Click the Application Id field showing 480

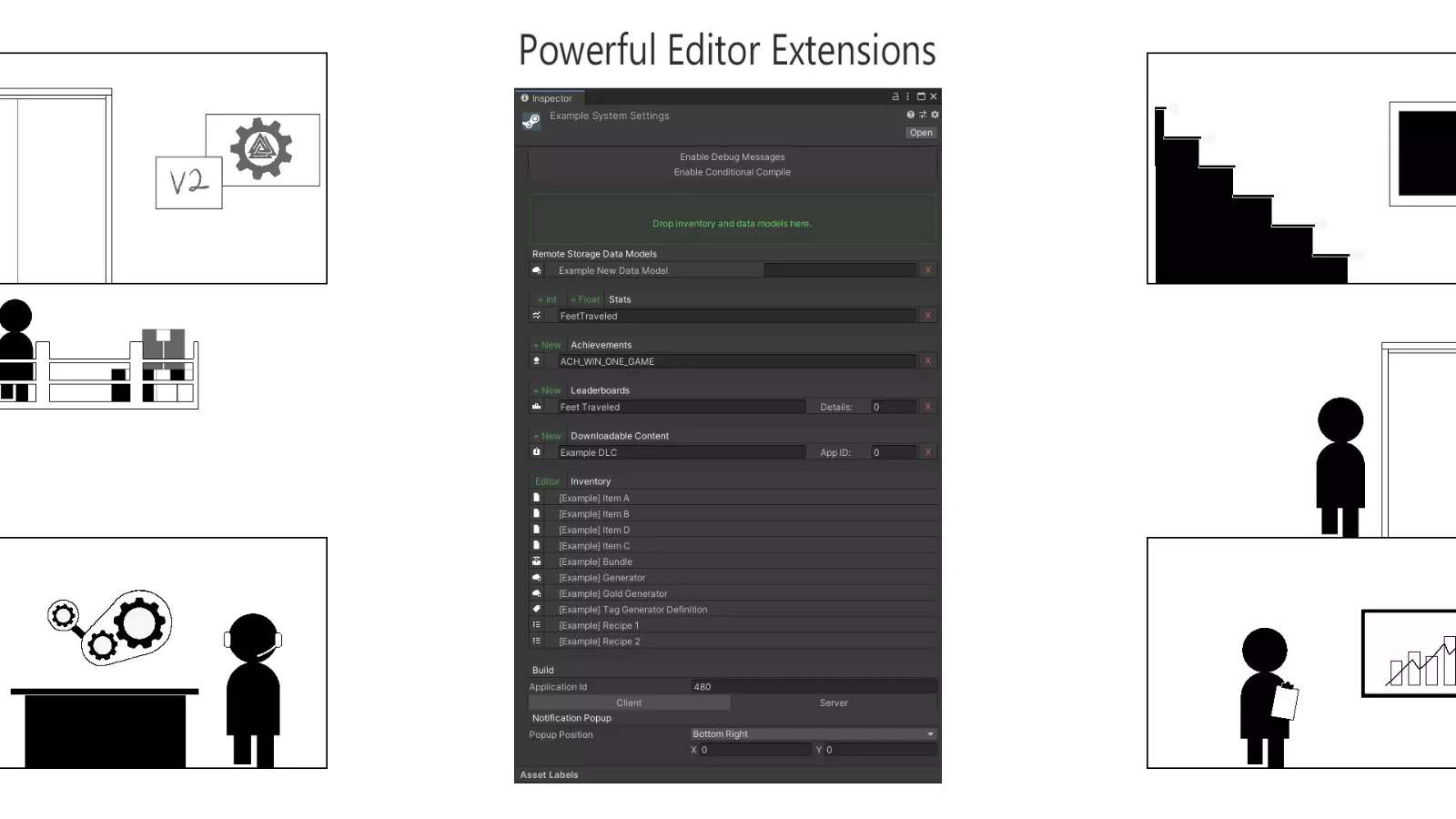pyautogui.click(x=814, y=687)
